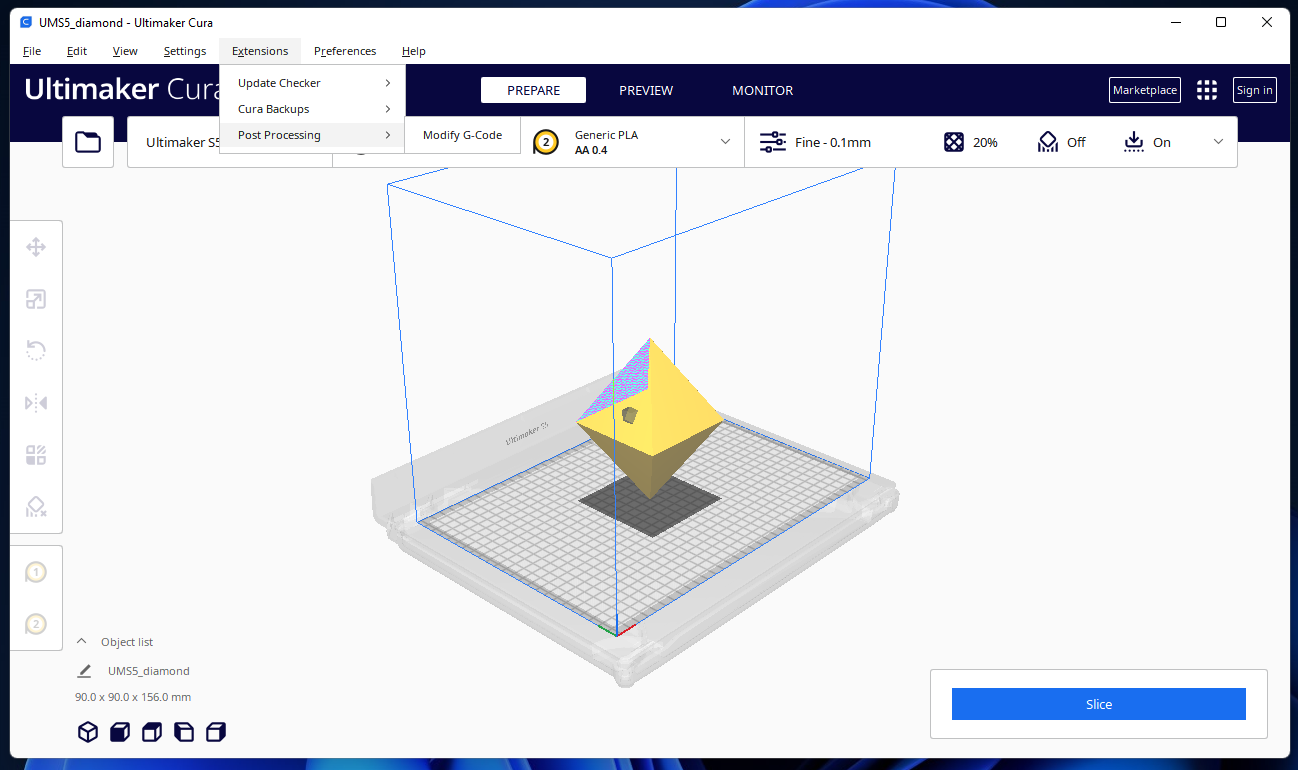The height and width of the screenshot is (770, 1298).
Task: Expand Post Processing submenu arrow
Action: coord(388,135)
